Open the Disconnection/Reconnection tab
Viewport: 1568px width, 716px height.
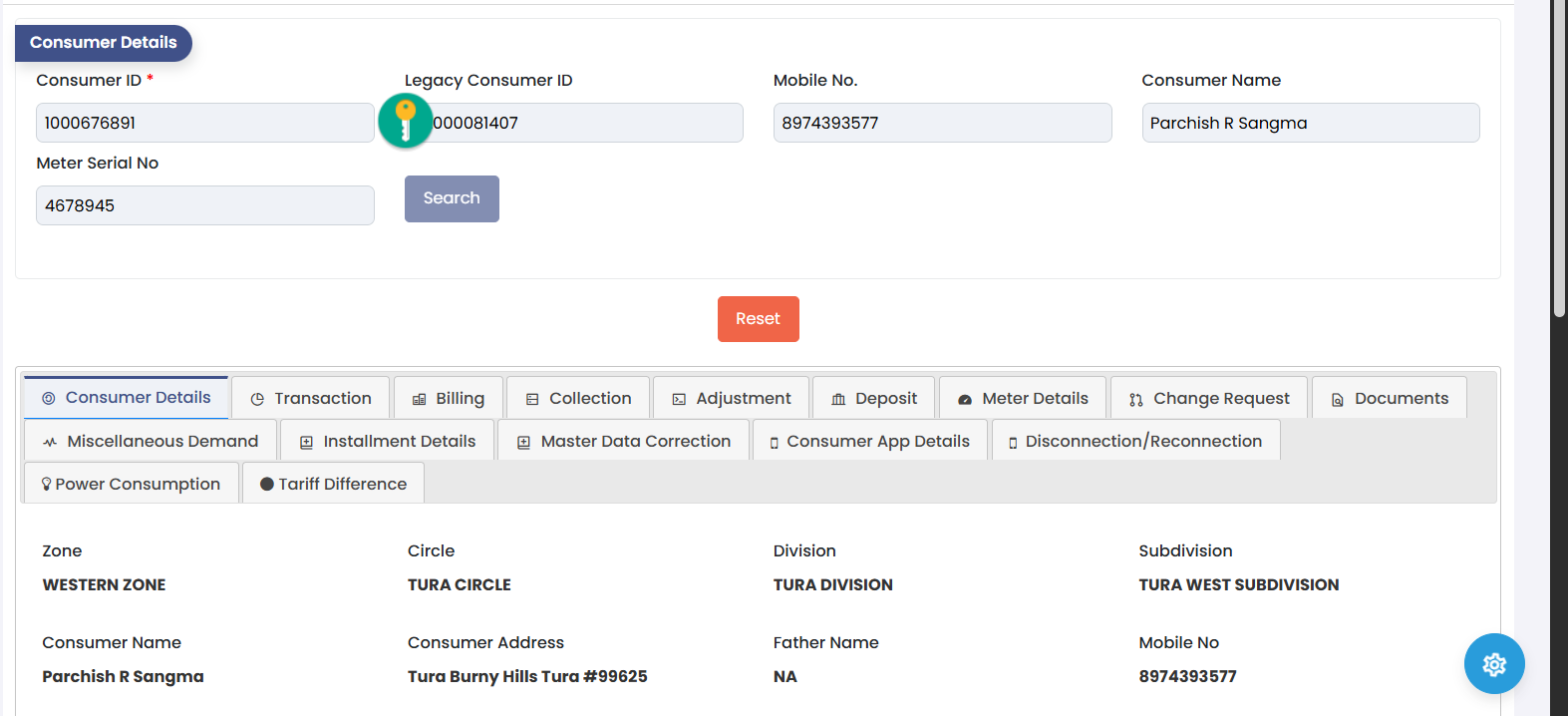tap(1135, 441)
